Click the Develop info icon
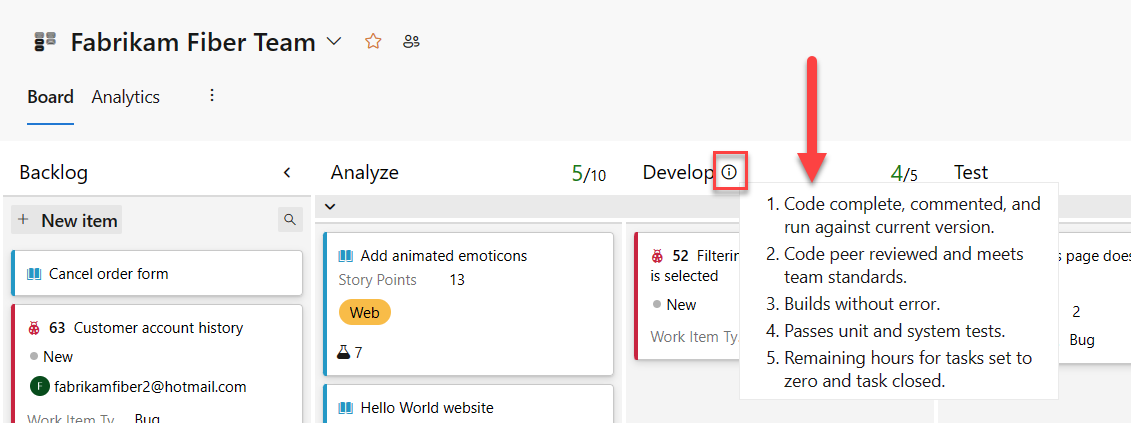1131x423 pixels. point(730,172)
